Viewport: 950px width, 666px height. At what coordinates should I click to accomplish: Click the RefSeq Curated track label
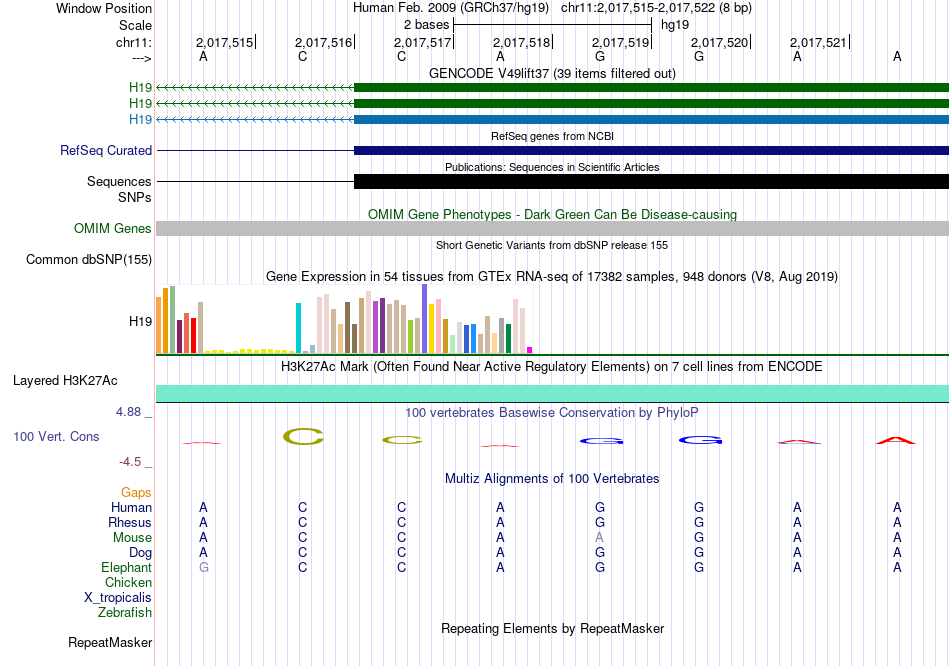click(106, 150)
